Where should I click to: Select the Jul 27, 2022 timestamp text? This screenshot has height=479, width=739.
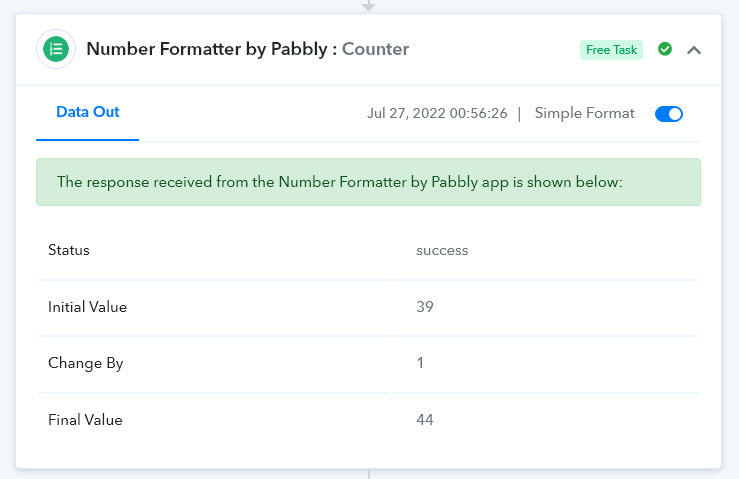click(437, 113)
